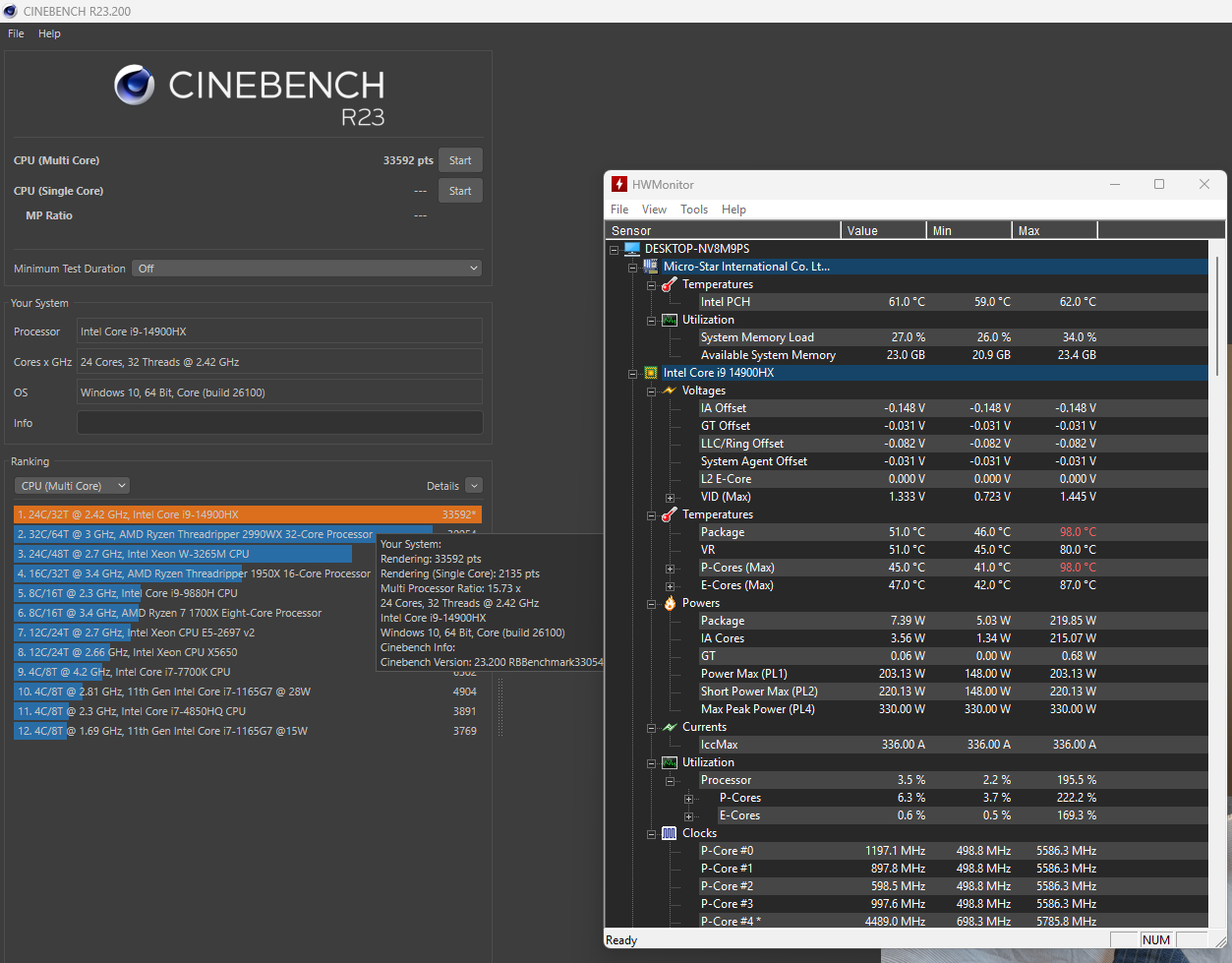Maximize the HWMonitor window
The height and width of the screenshot is (963, 1232).
1159,184
